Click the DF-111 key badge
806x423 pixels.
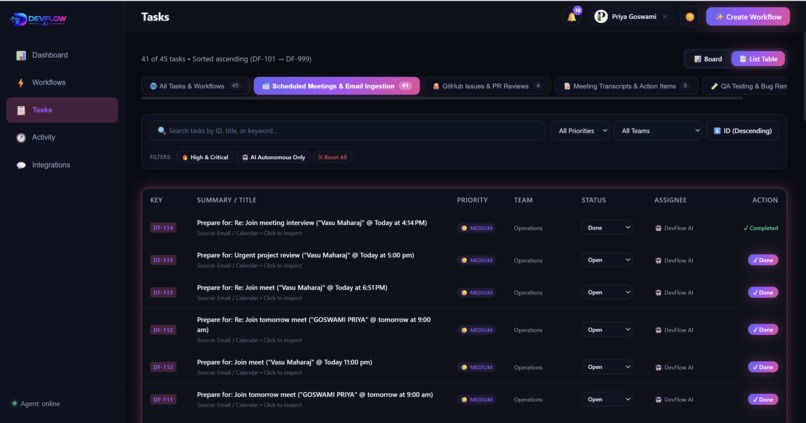[x=163, y=399]
